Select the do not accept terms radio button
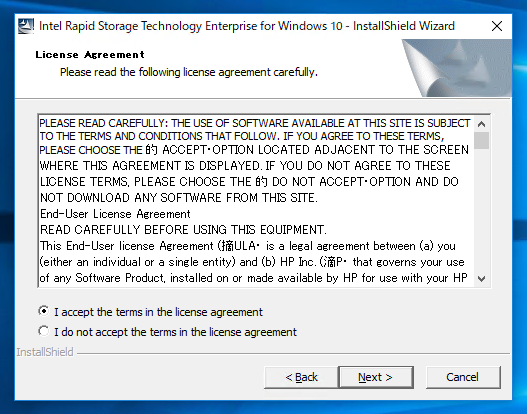Viewport: 527px width, 414px height. 43,331
